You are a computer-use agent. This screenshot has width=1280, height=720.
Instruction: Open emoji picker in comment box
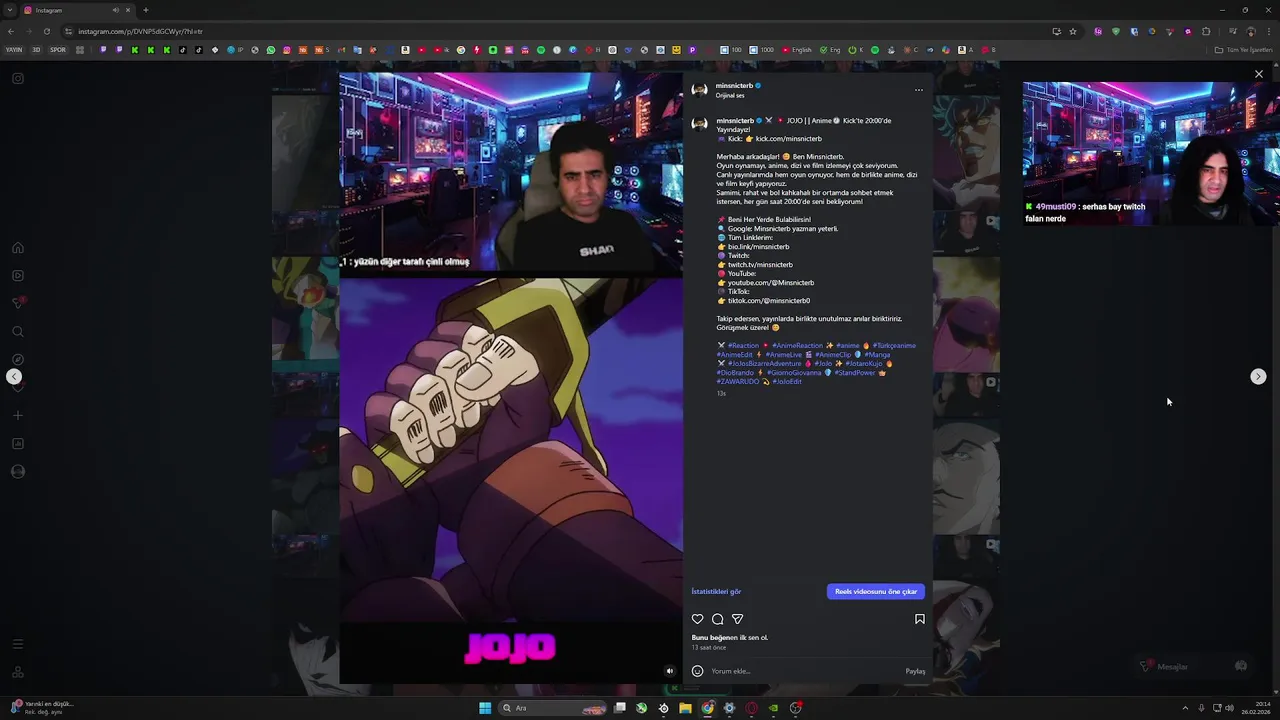[x=697, y=671]
